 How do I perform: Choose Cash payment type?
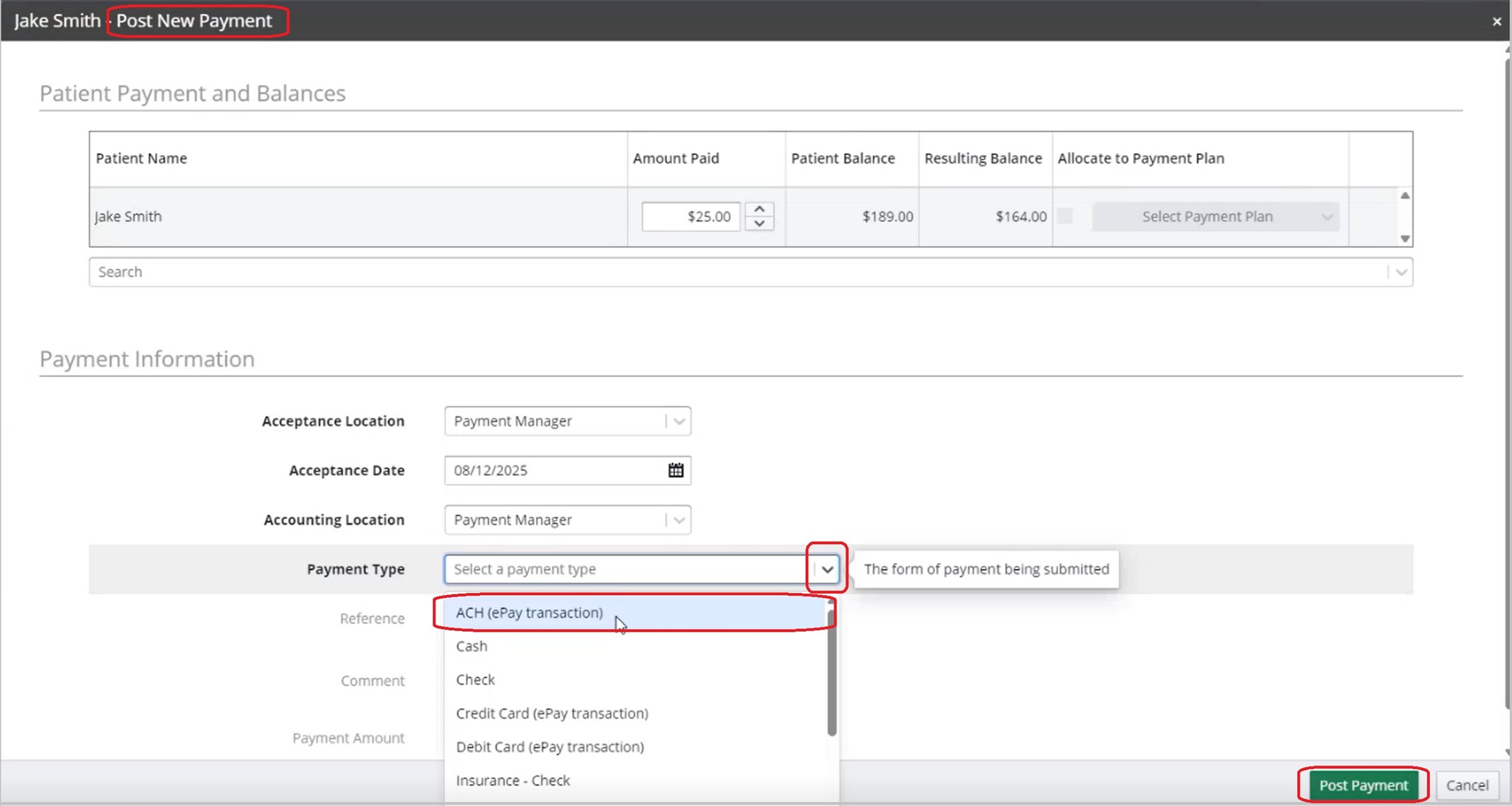tap(472, 646)
